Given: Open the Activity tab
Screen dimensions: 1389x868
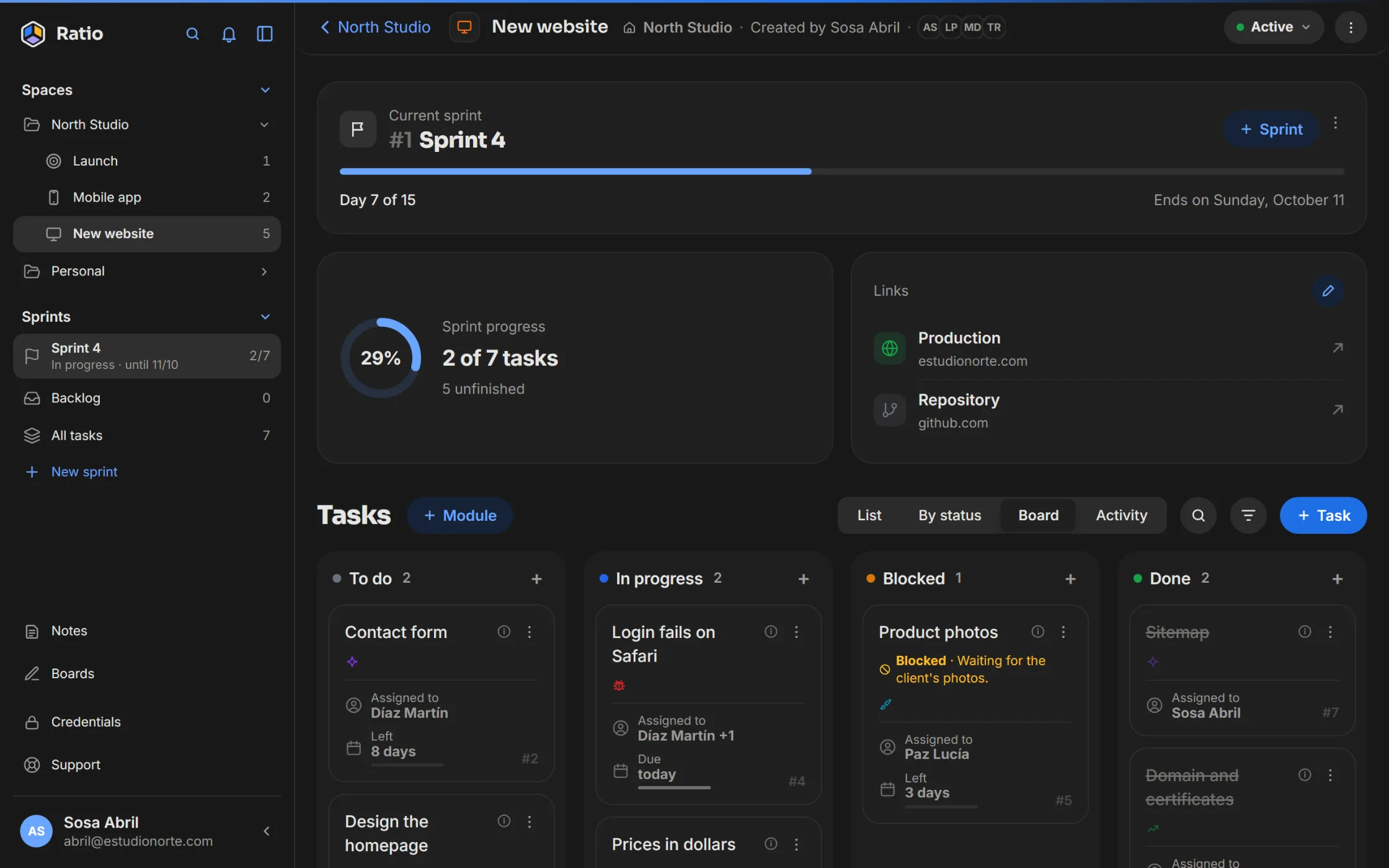Looking at the screenshot, I should pyautogui.click(x=1121, y=515).
